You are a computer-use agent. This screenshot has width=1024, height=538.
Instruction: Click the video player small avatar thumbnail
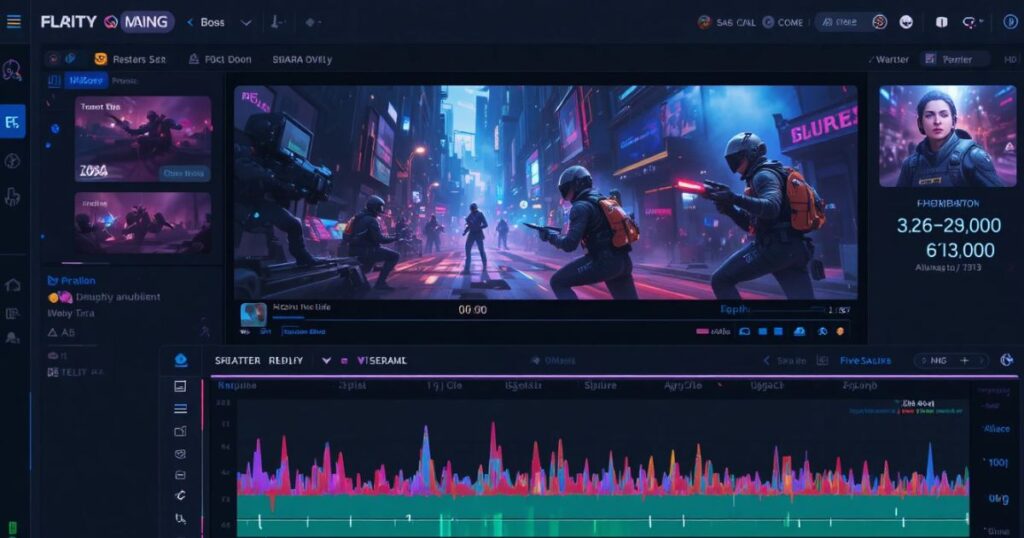tap(253, 314)
